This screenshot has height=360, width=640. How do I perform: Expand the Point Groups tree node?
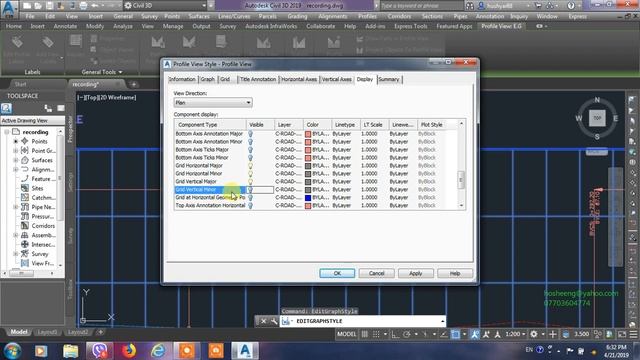click(x=16, y=151)
